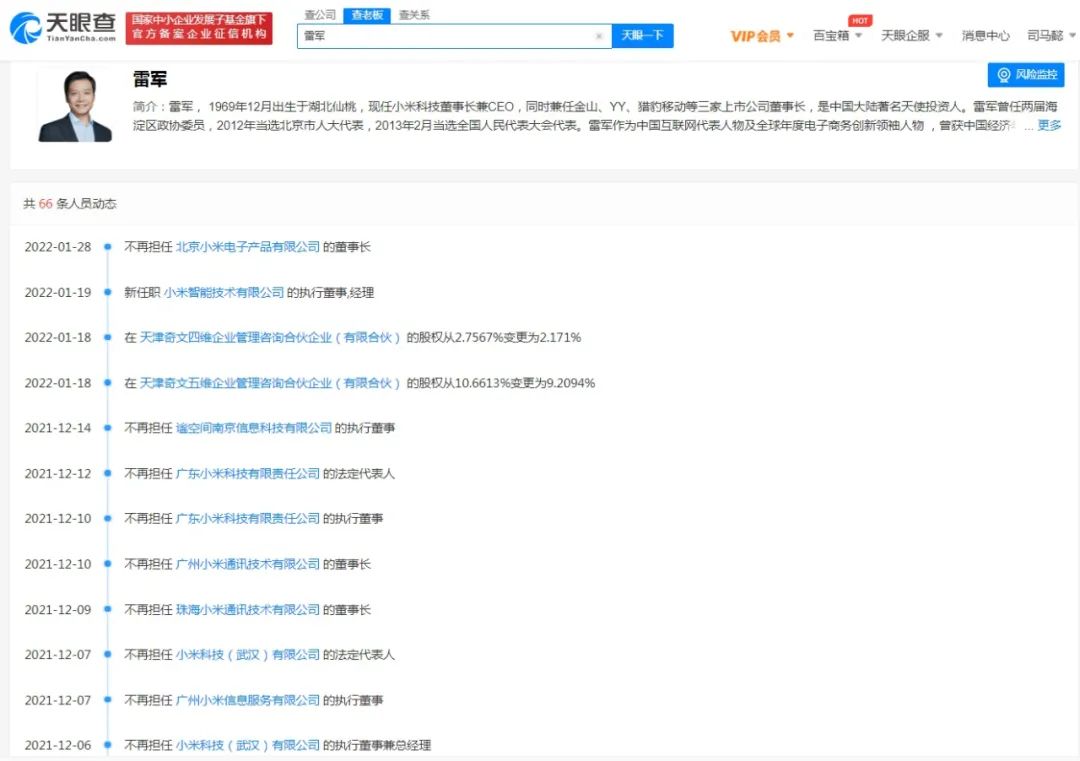Screen dimensions: 1080x761
Task: Click the 国家中小企业发展子基金旗下 red banner
Action: pos(199,28)
